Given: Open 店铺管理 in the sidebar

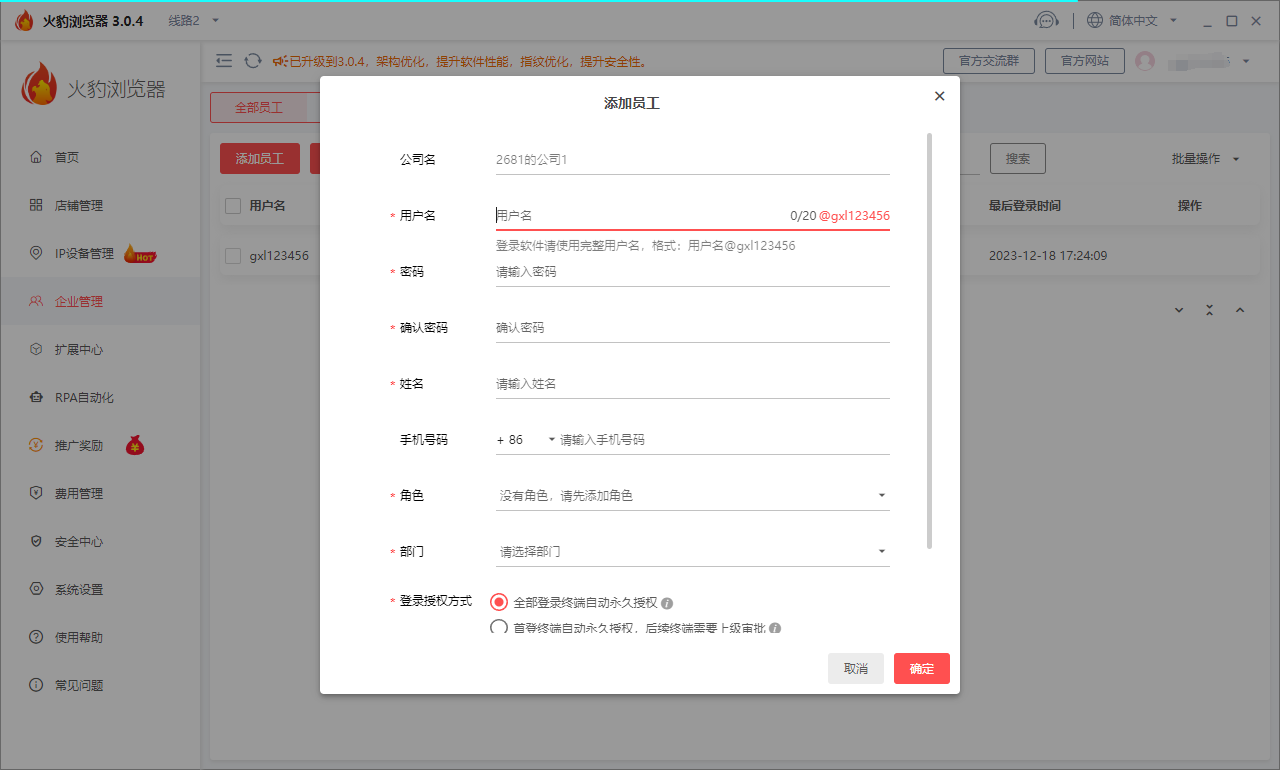Looking at the screenshot, I should click(78, 206).
